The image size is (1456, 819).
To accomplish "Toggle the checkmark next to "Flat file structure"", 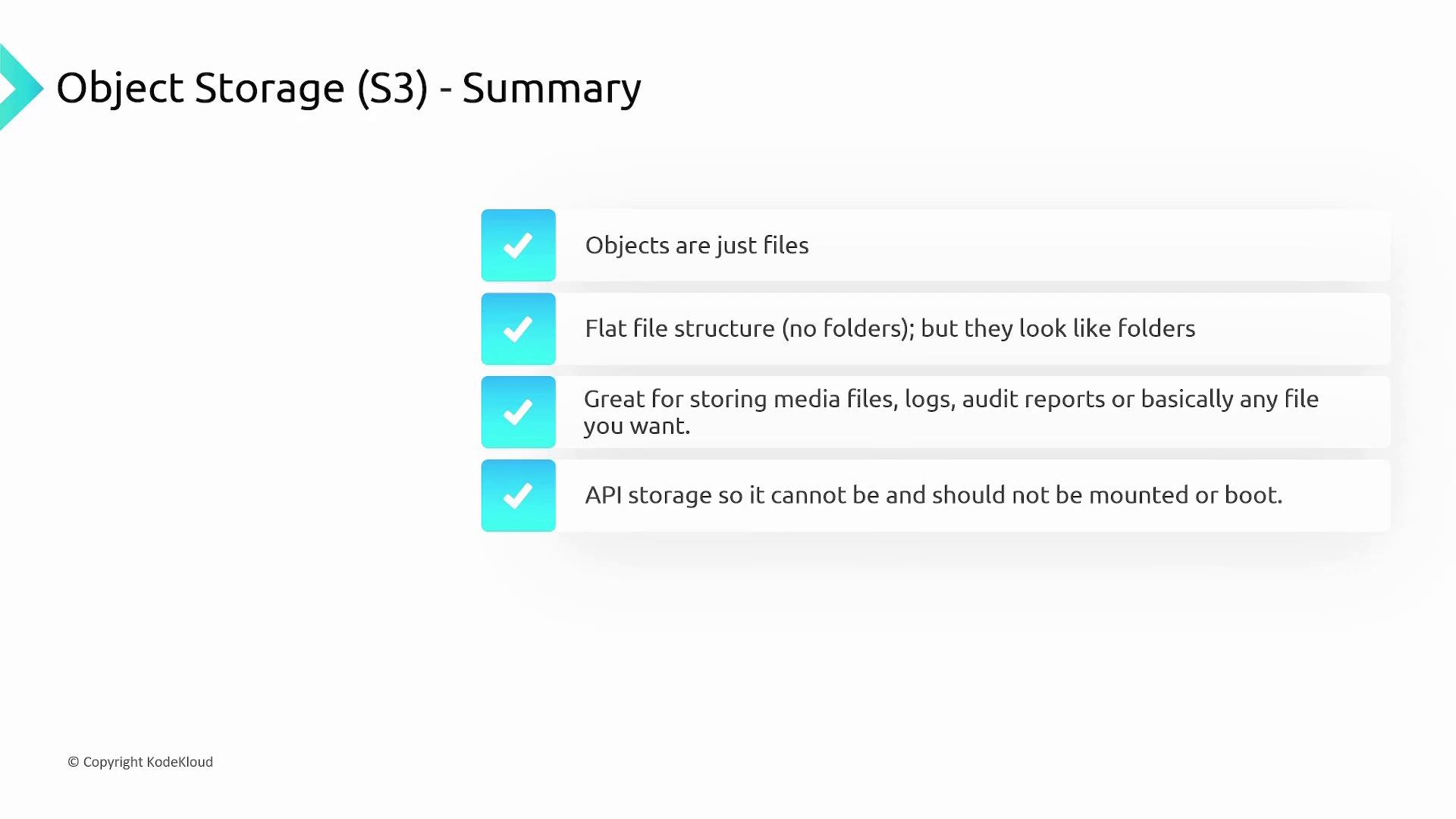I will pos(518,329).
